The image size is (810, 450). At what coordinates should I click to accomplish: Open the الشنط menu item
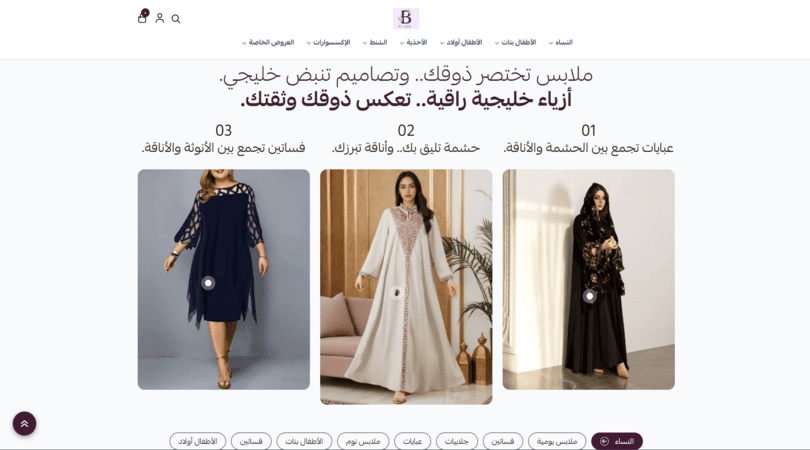(375, 42)
